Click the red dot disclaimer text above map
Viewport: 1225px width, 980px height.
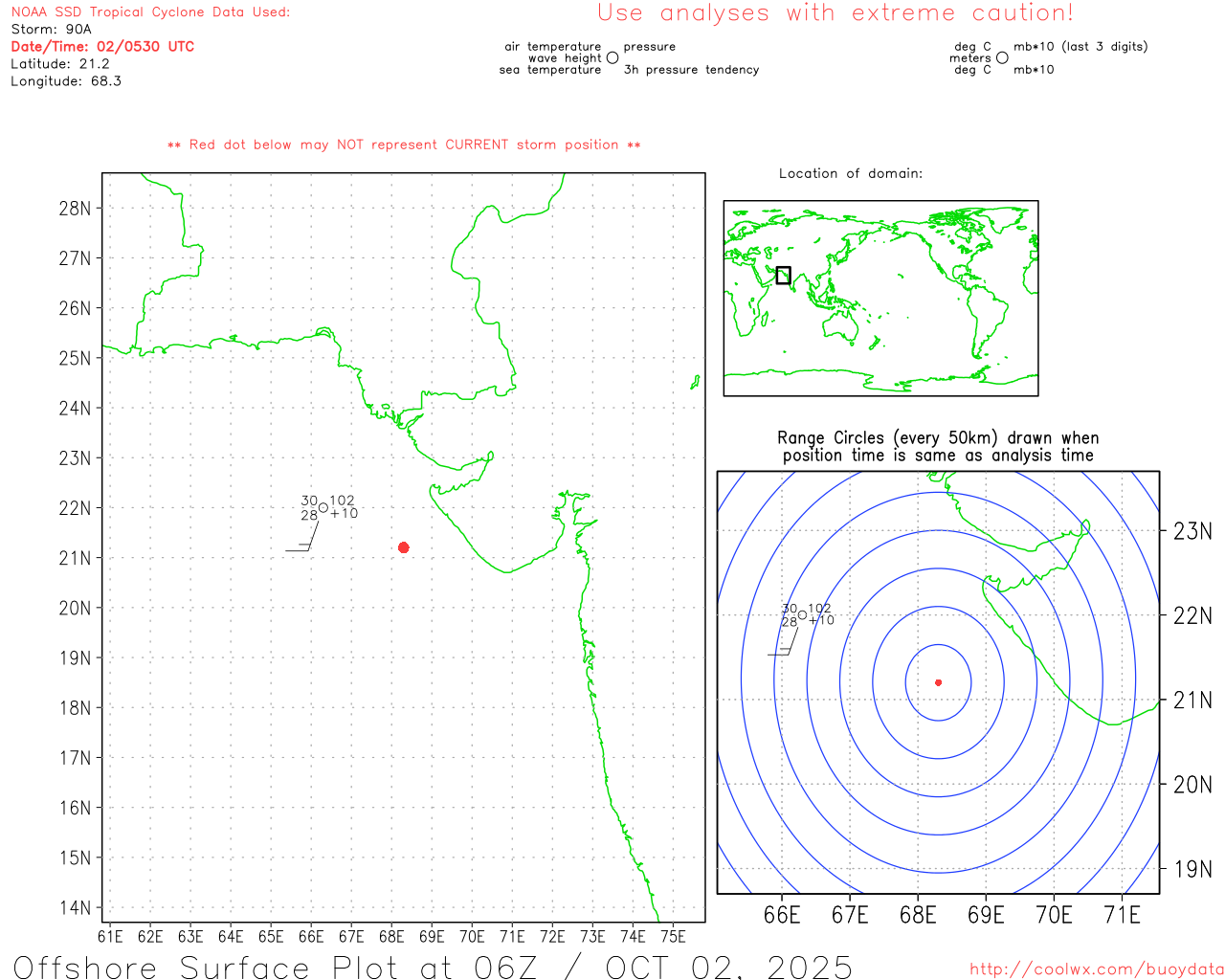(x=404, y=145)
